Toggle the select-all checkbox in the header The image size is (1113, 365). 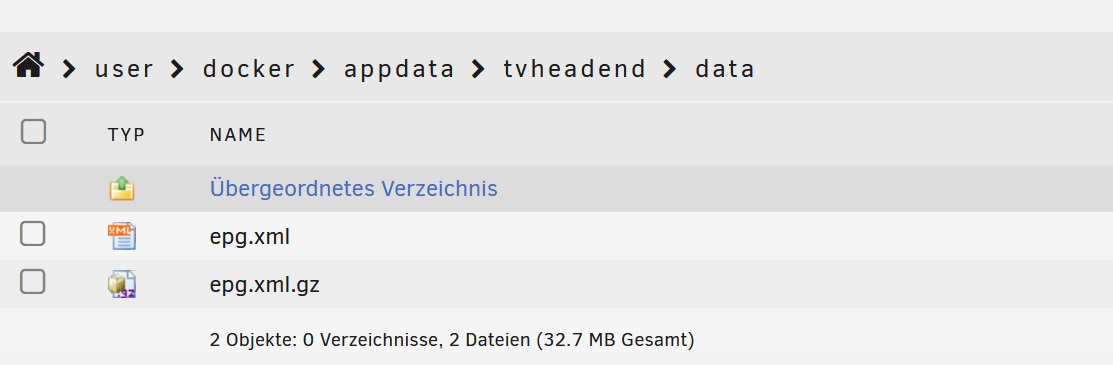(33, 131)
